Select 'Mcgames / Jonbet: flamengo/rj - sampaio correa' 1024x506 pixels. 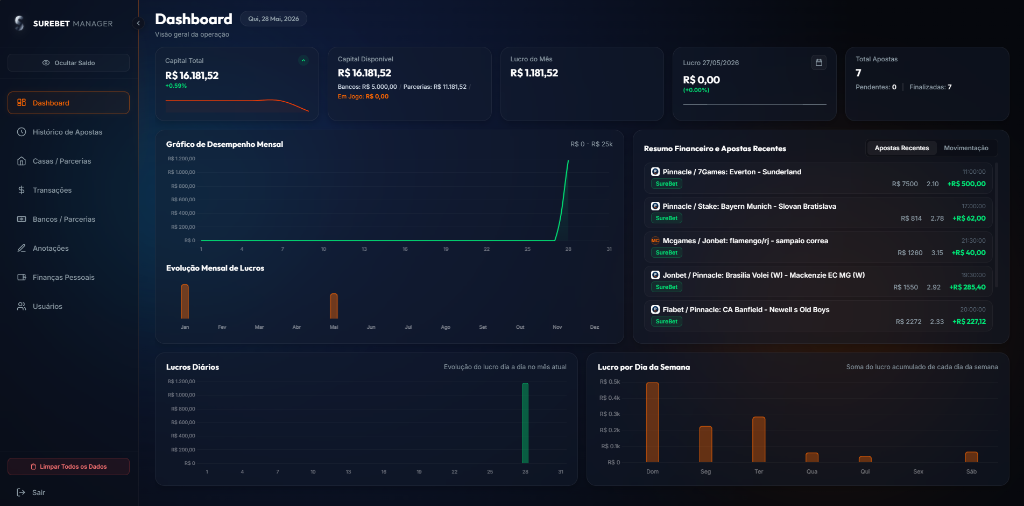point(818,247)
